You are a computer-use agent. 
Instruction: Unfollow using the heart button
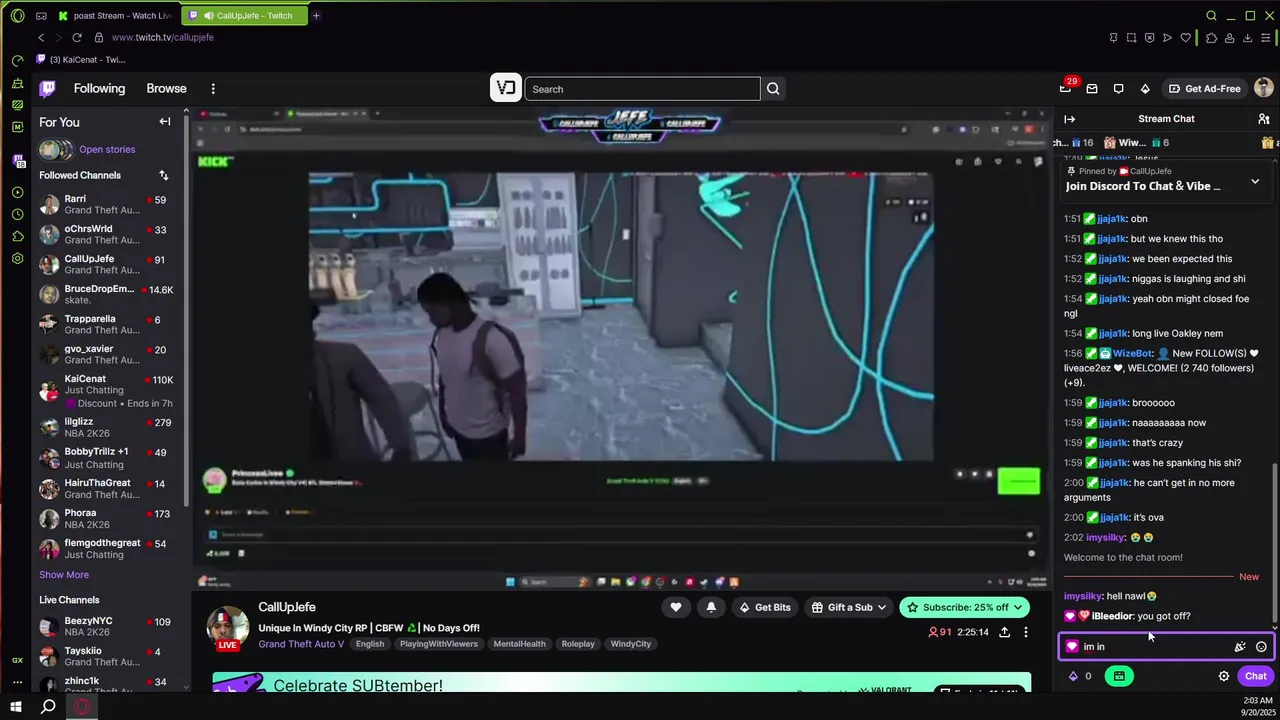coord(676,607)
